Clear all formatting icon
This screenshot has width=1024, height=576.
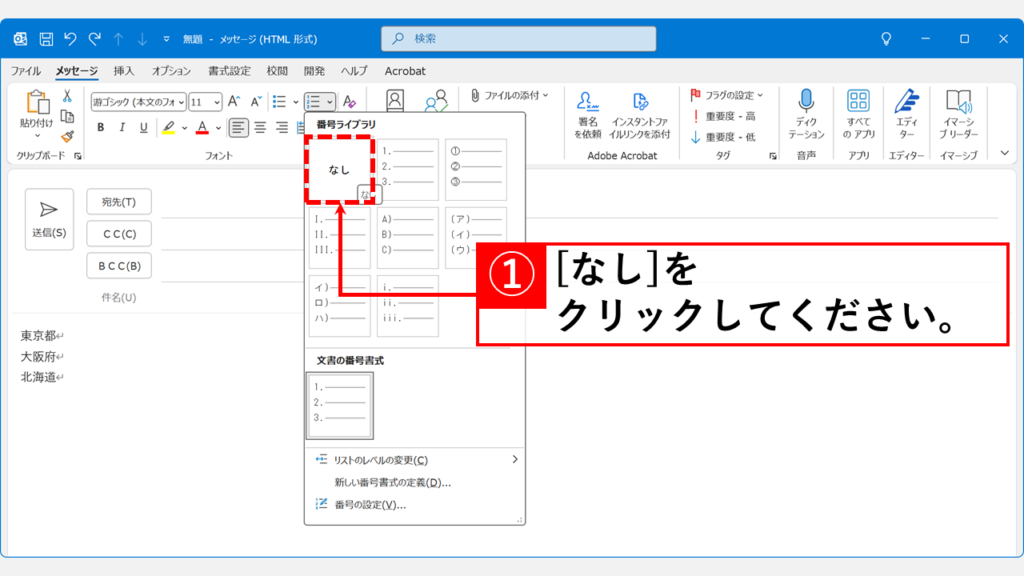[x=349, y=101]
